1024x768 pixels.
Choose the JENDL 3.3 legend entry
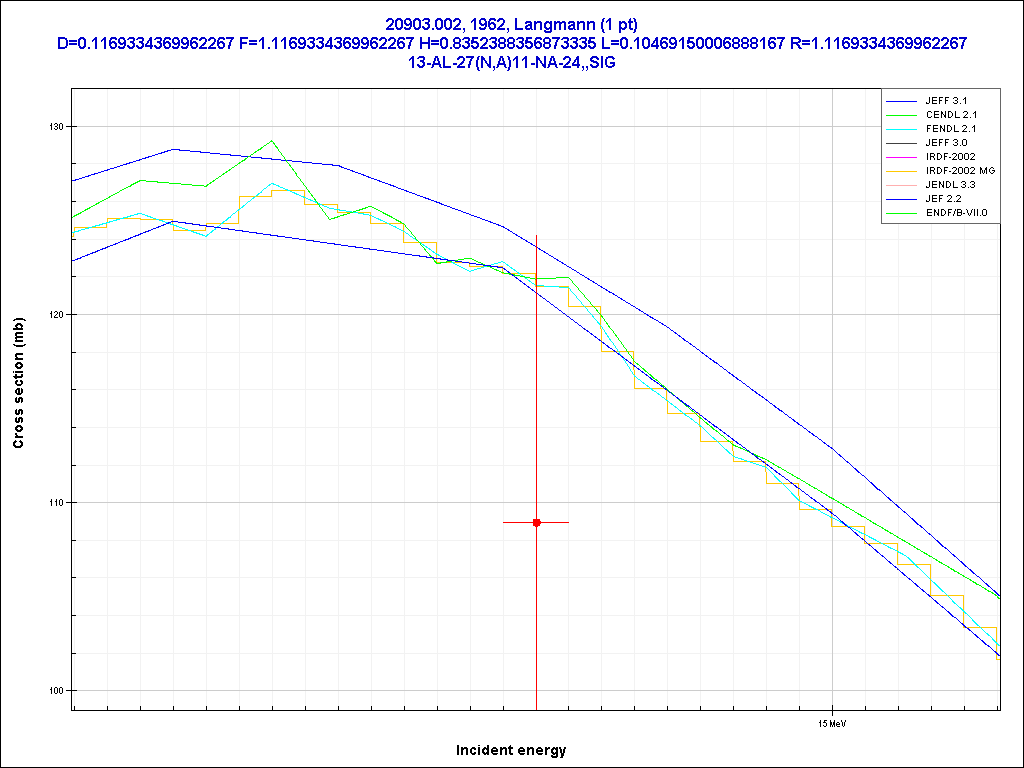click(950, 185)
